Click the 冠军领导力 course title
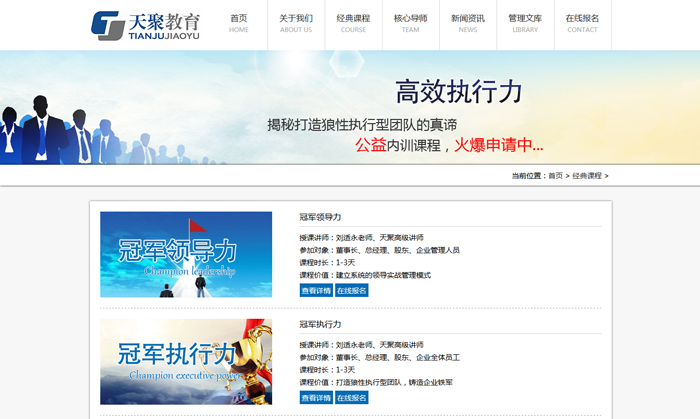Screen dimensions: 700x419 (320, 217)
